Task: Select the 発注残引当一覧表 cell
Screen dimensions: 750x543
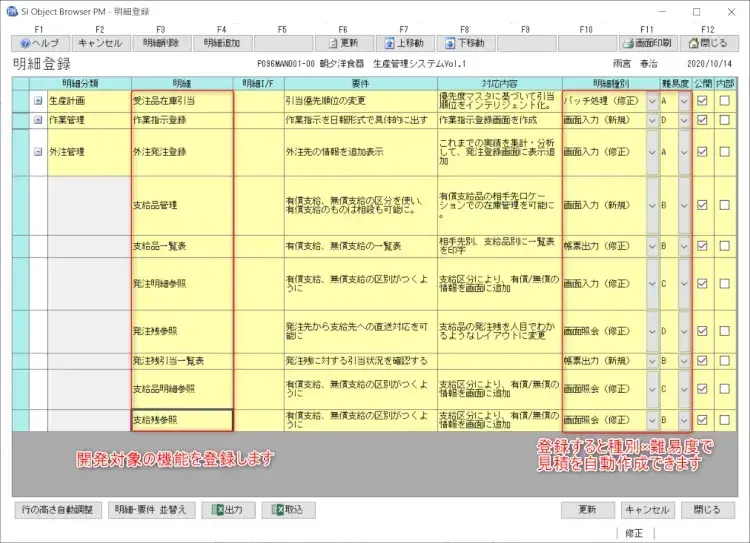Action: (x=182, y=361)
